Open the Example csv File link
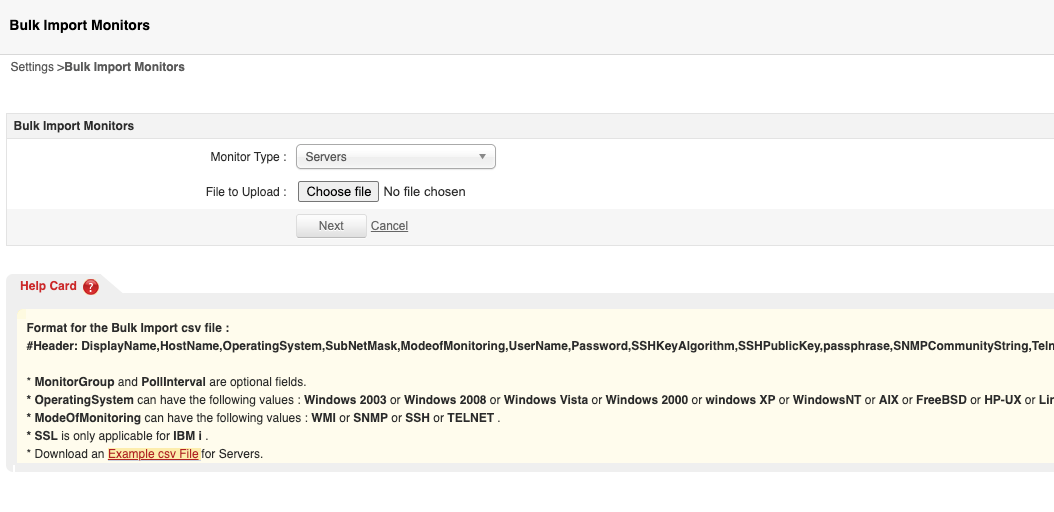The image size is (1054, 512). tap(153, 454)
